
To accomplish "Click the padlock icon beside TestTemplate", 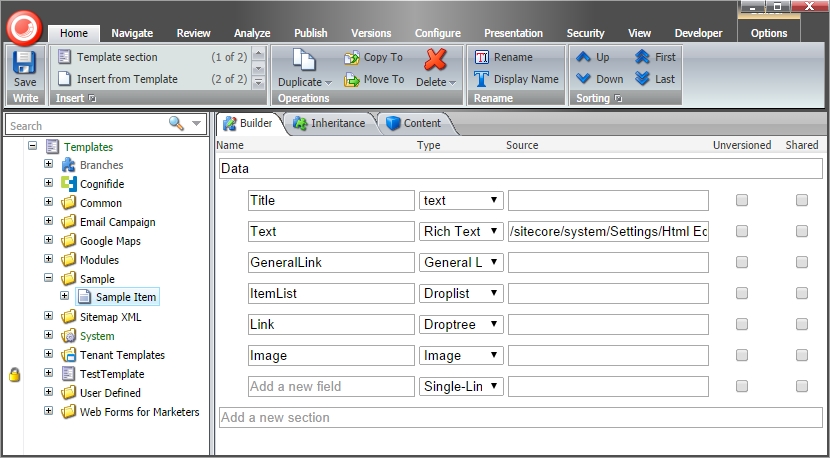I will [14, 375].
